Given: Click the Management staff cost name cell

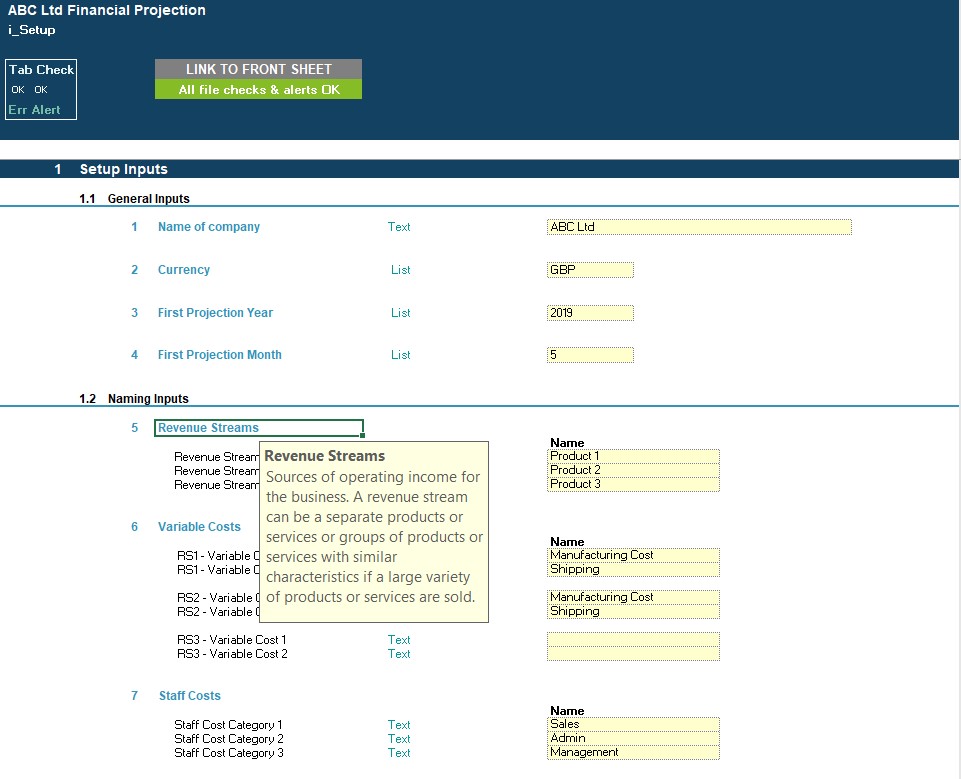Looking at the screenshot, I should pyautogui.click(x=633, y=753).
